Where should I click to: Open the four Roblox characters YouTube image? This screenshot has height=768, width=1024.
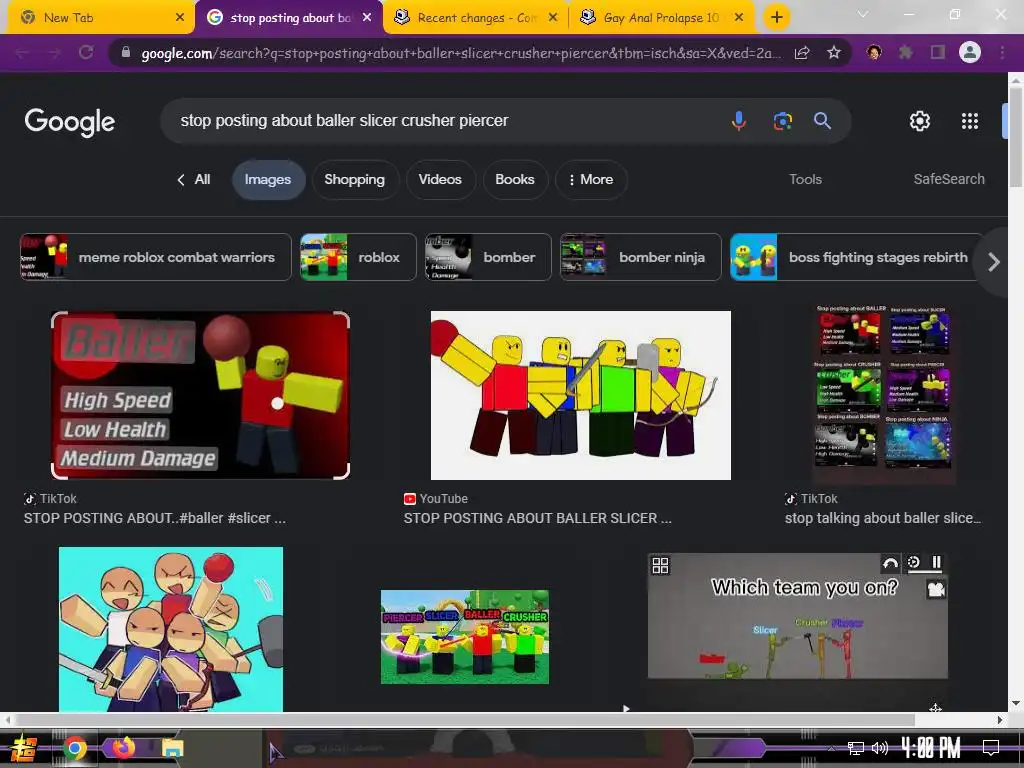(581, 395)
